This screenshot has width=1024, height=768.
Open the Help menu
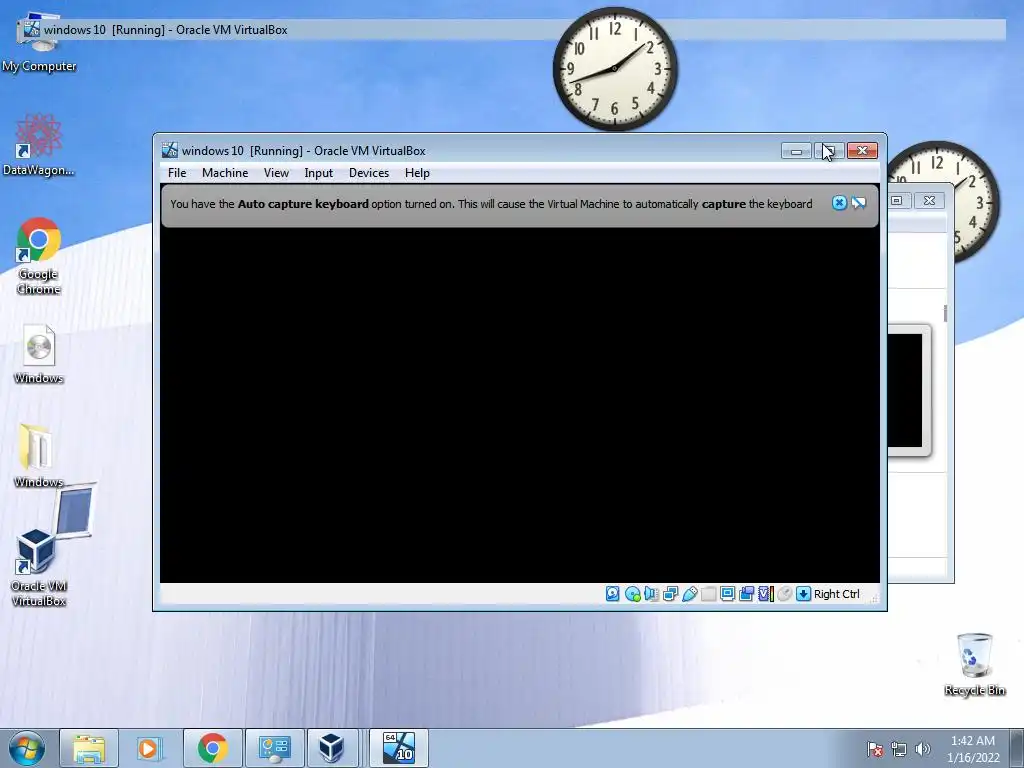pyautogui.click(x=417, y=173)
